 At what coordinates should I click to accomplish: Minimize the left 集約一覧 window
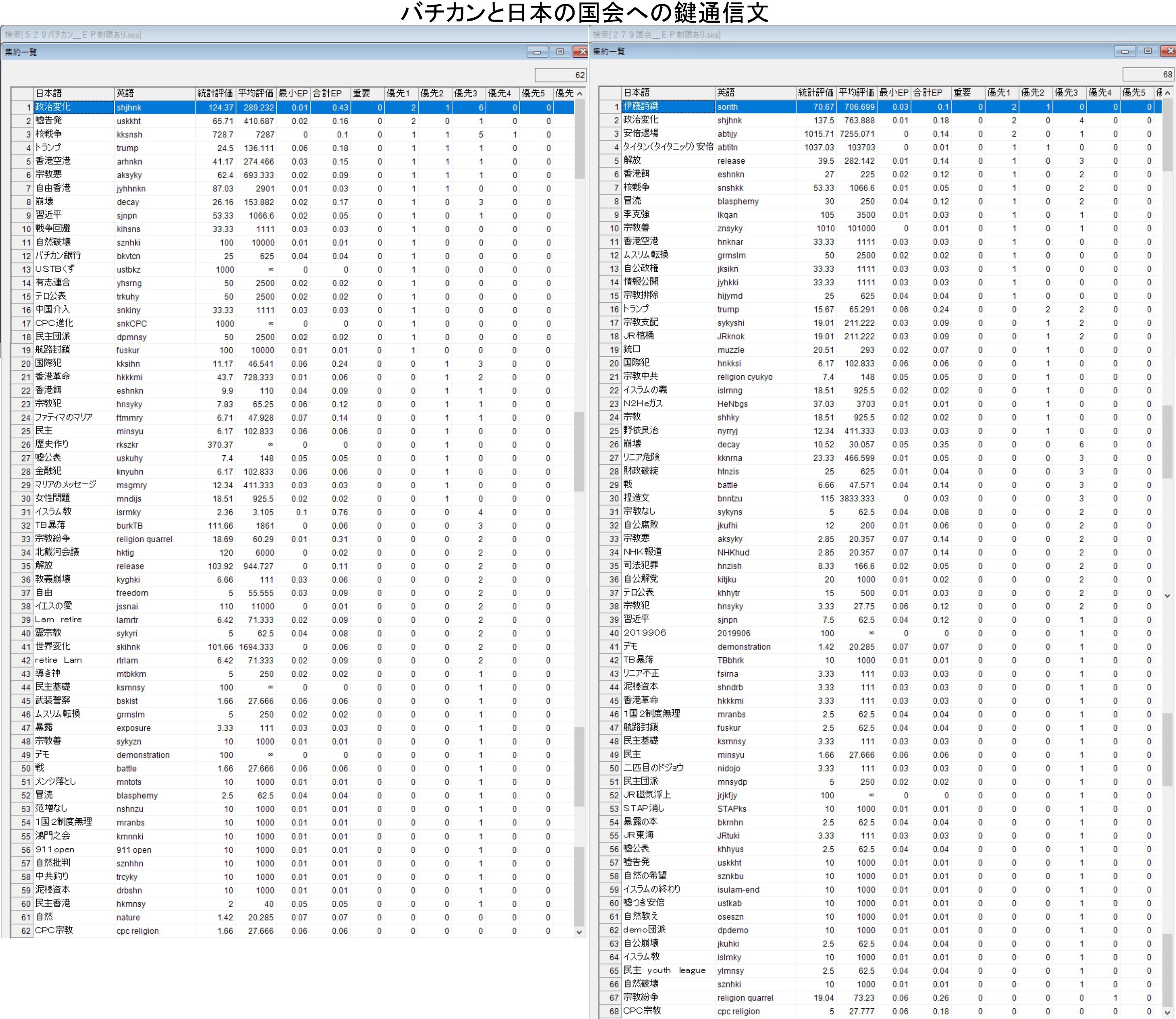click(x=537, y=52)
